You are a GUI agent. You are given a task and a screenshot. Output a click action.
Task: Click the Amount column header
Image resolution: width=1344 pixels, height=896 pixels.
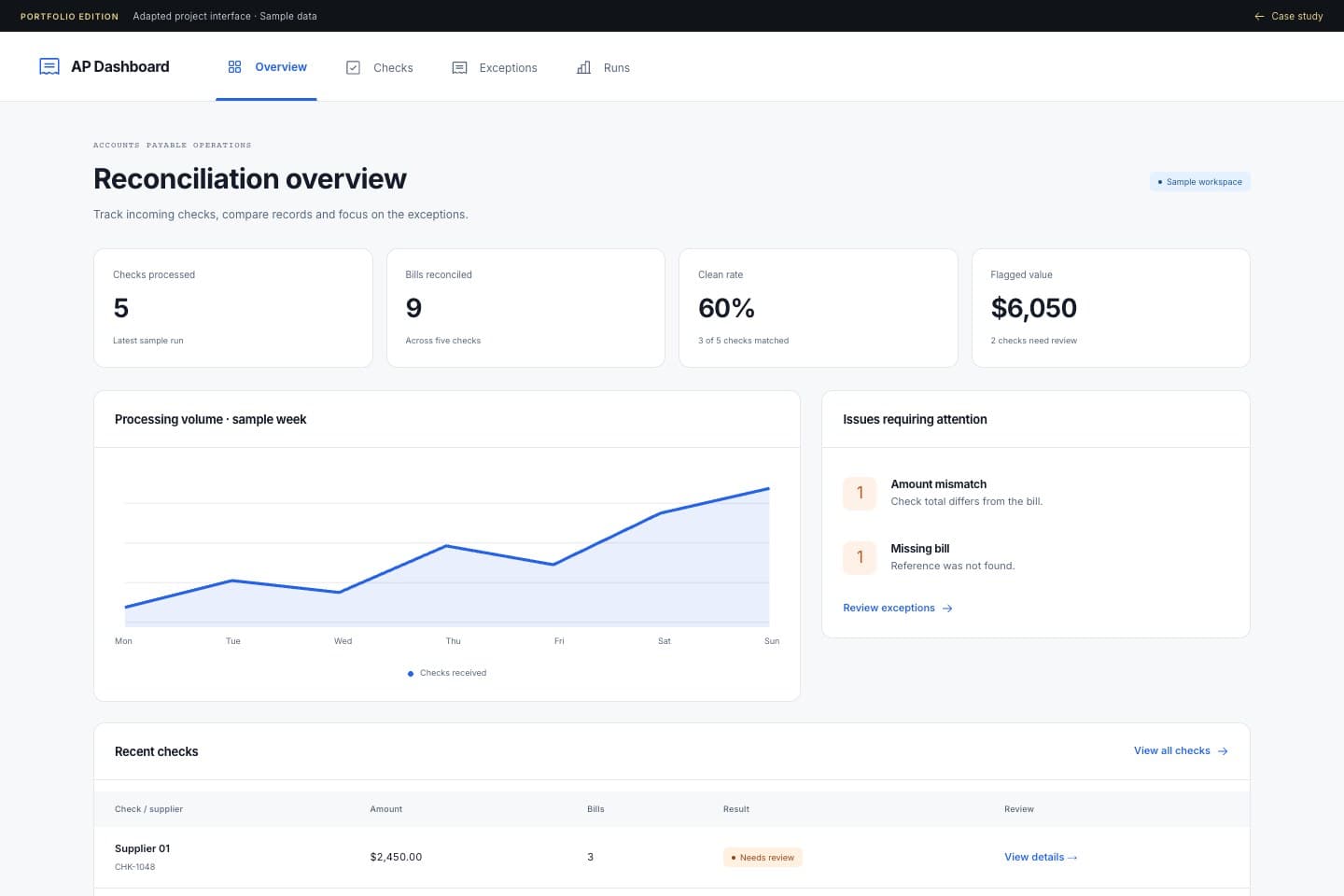coord(385,809)
